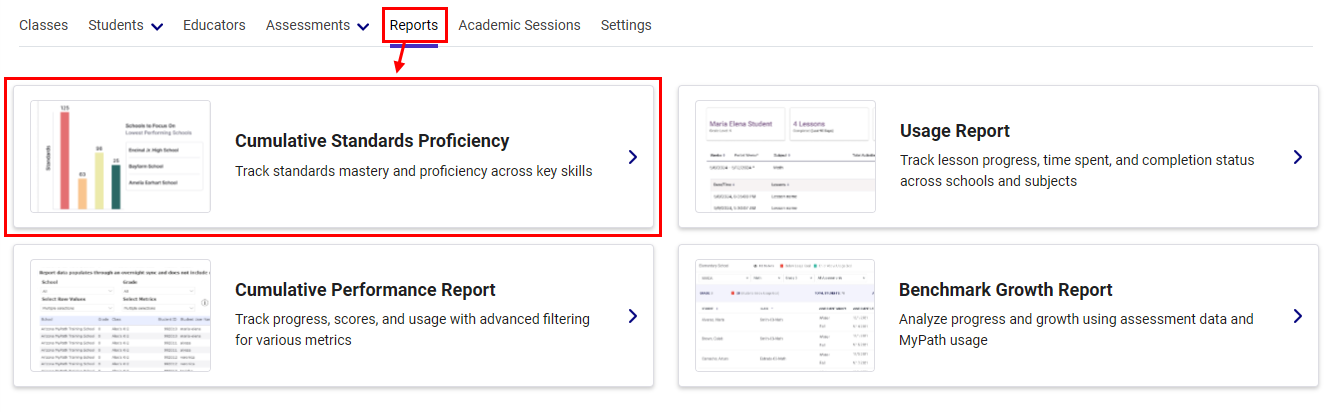This screenshot has height=412, width=1333.
Task: Click the Usage Report description text
Action: click(x=1076, y=171)
